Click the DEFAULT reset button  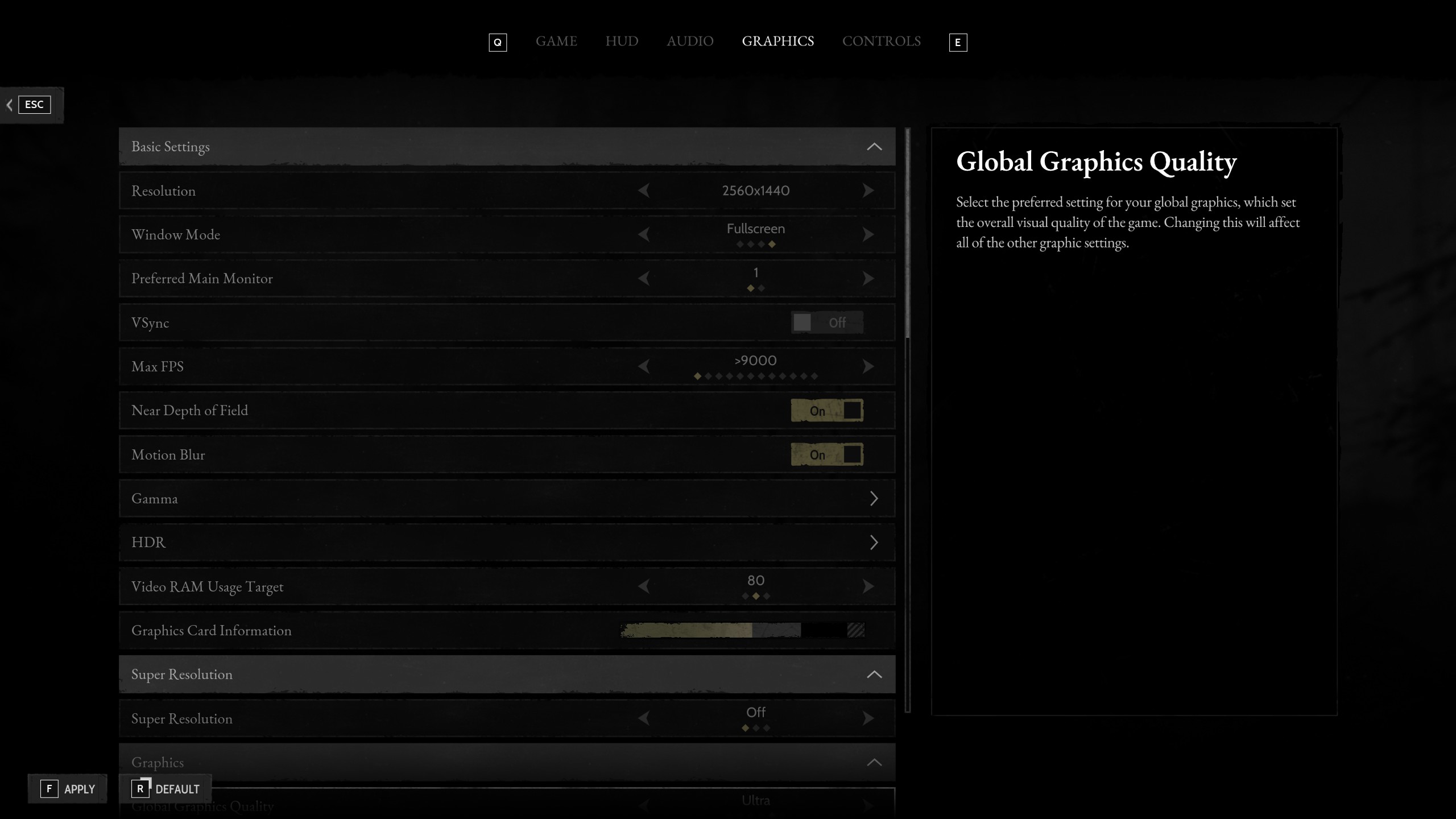click(166, 789)
